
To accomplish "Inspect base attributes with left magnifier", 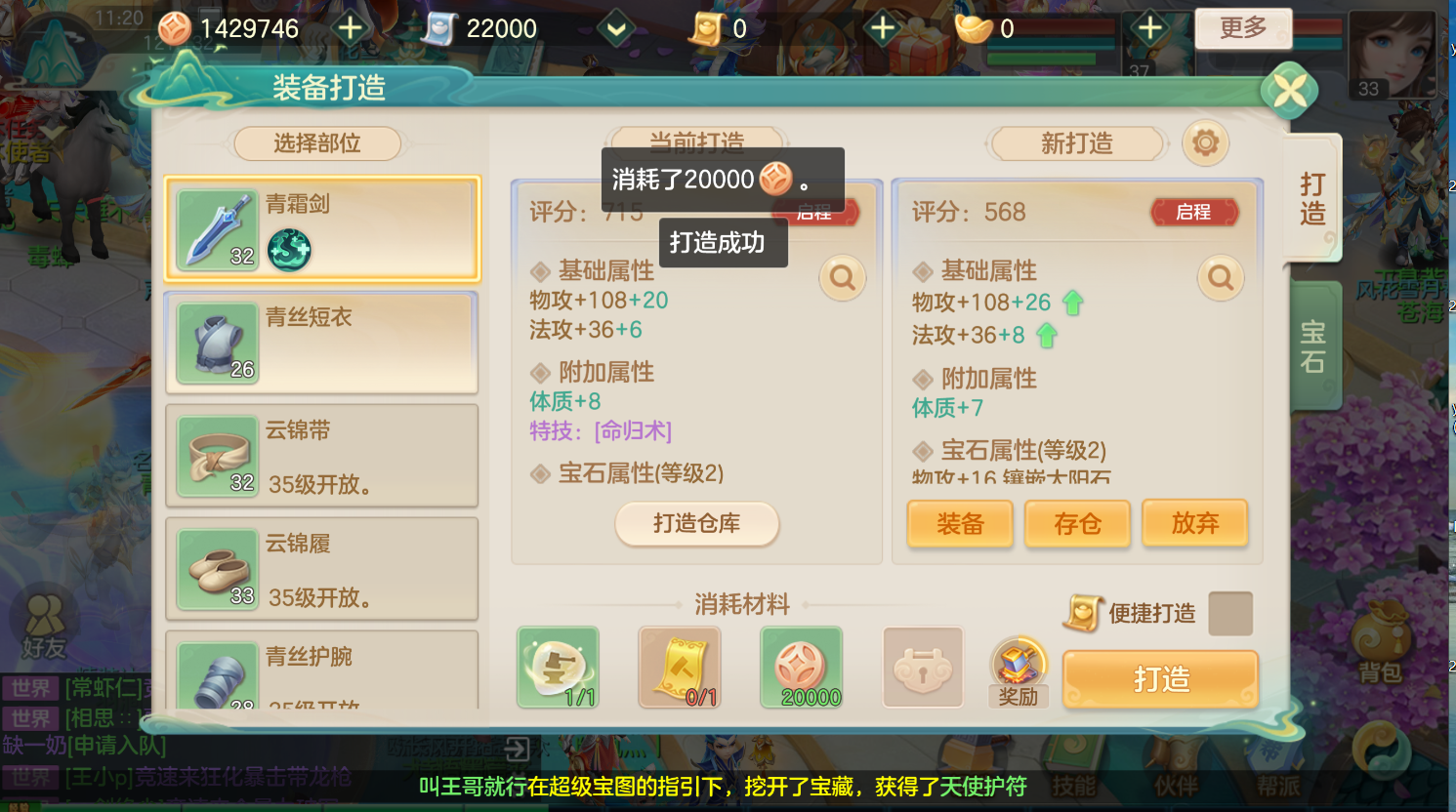I will click(x=842, y=278).
